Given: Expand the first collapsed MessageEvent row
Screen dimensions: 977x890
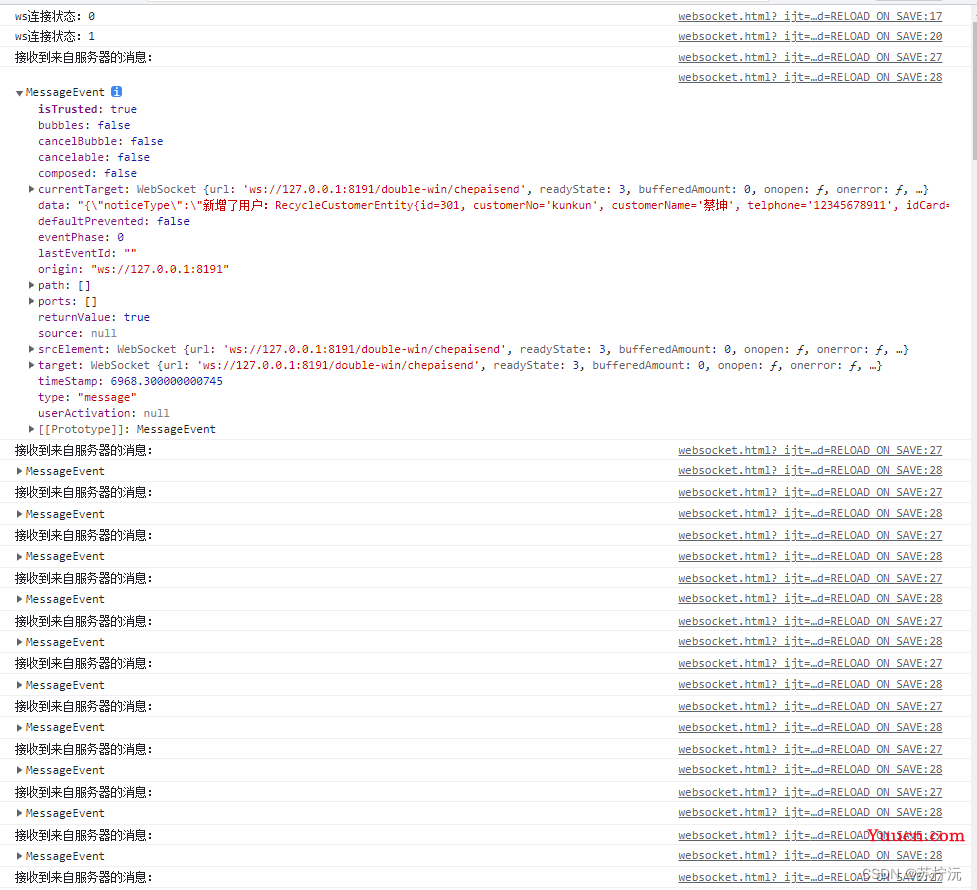Looking at the screenshot, I should [x=19, y=471].
